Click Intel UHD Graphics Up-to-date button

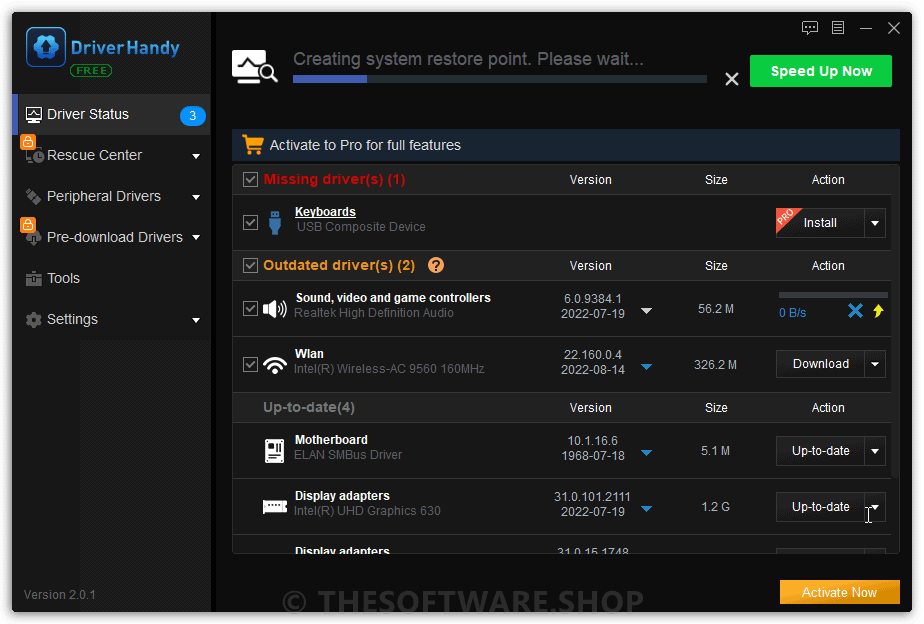coord(820,507)
